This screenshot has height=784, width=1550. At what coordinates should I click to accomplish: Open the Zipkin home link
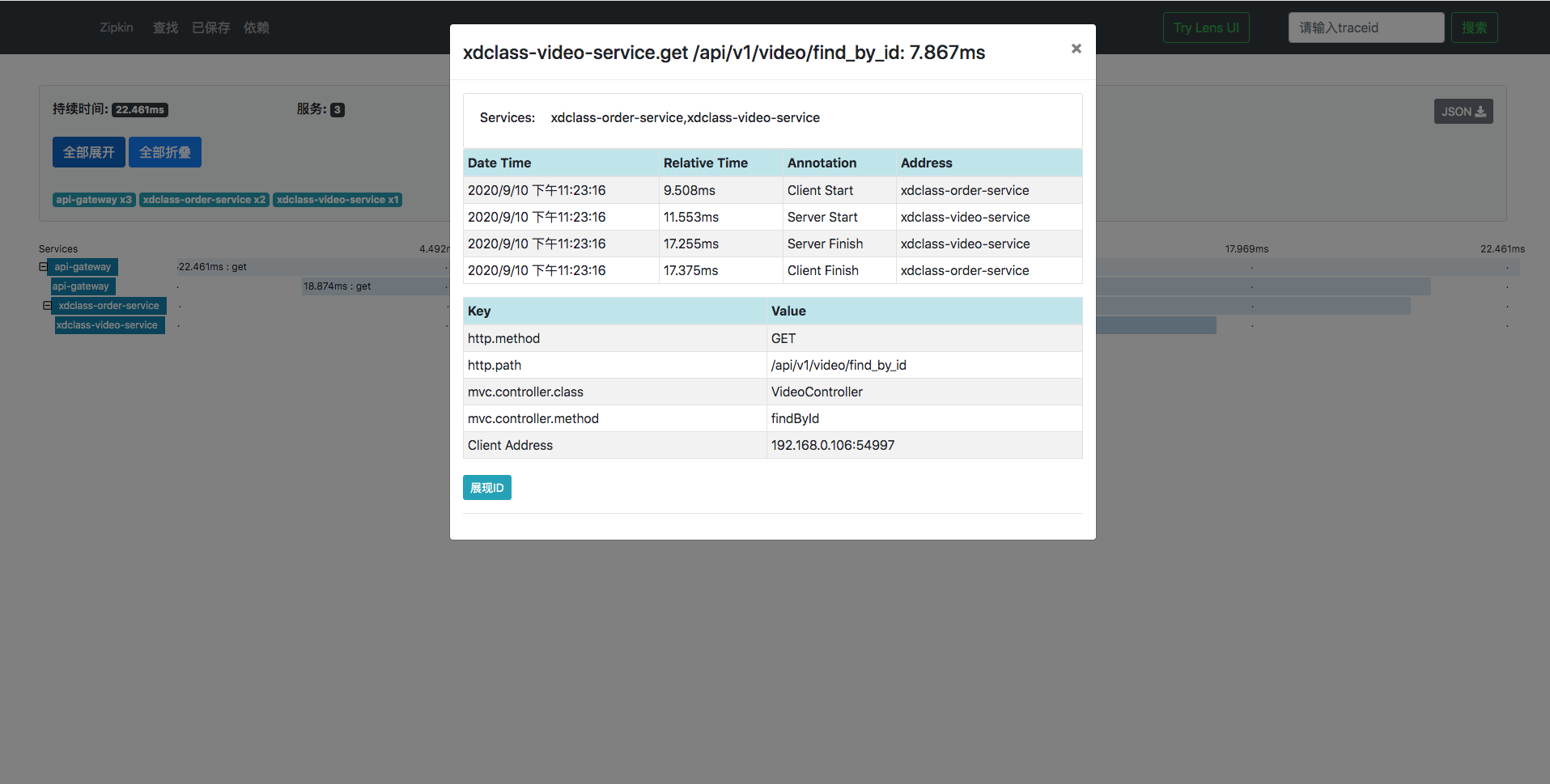(x=117, y=28)
